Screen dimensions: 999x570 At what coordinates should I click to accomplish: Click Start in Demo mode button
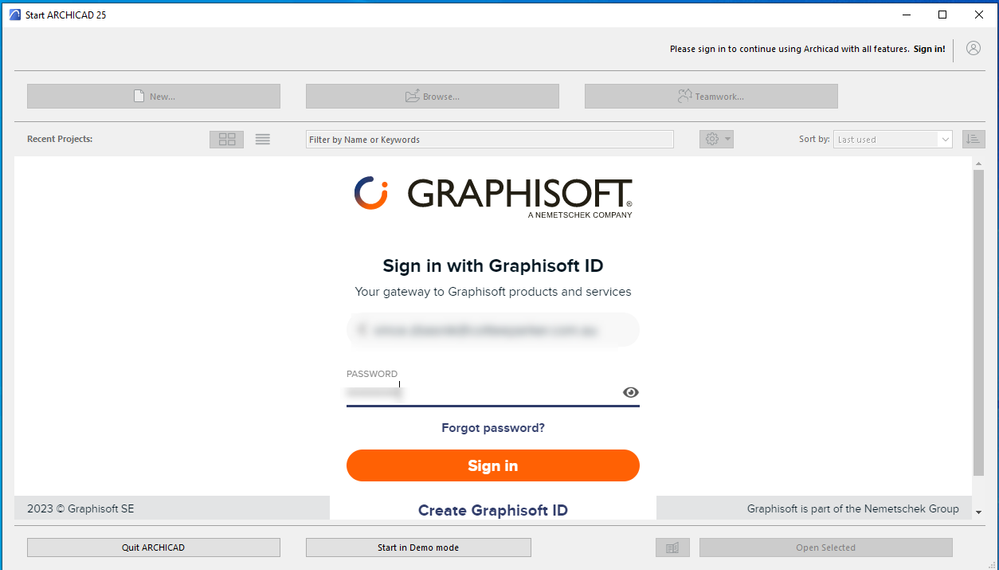coord(418,547)
